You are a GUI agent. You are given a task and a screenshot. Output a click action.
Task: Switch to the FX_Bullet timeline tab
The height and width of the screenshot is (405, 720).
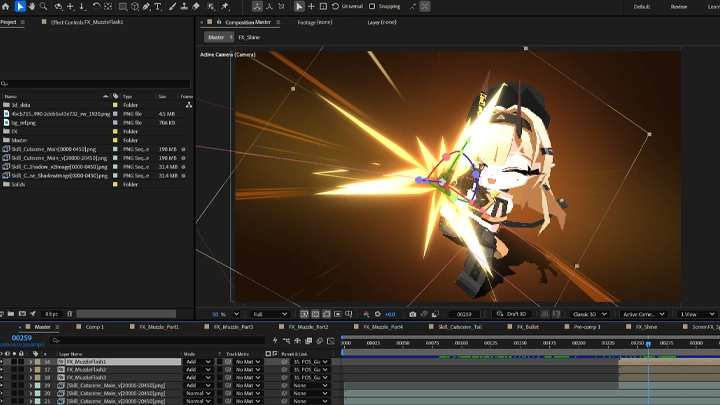tap(528, 327)
